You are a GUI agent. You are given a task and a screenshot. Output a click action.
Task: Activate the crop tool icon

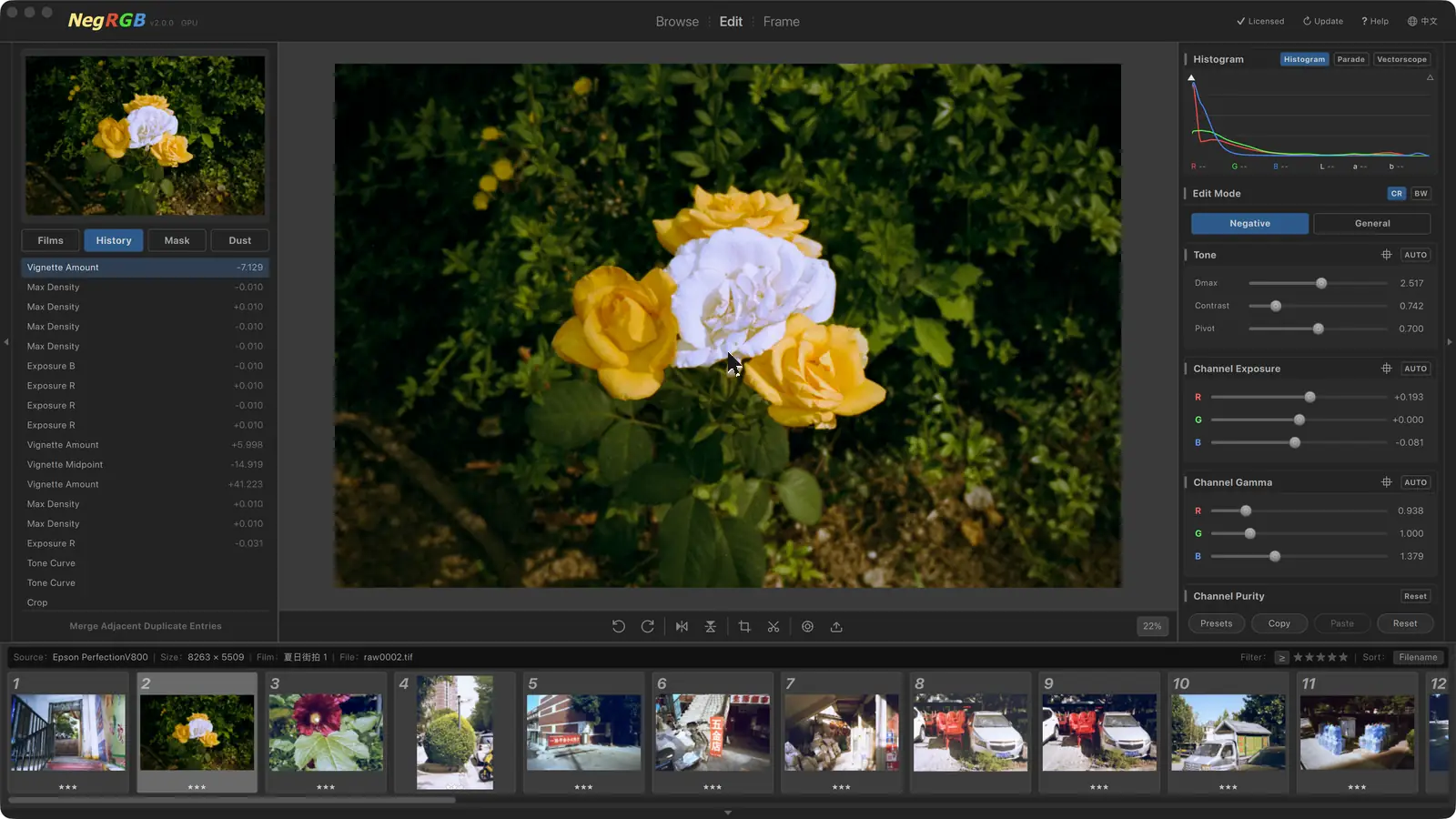[744, 626]
